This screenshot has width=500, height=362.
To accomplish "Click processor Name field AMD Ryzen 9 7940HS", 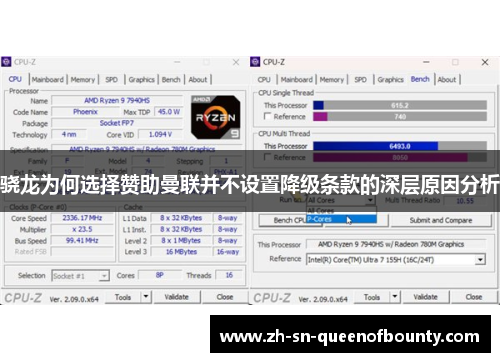I will coord(117,100).
